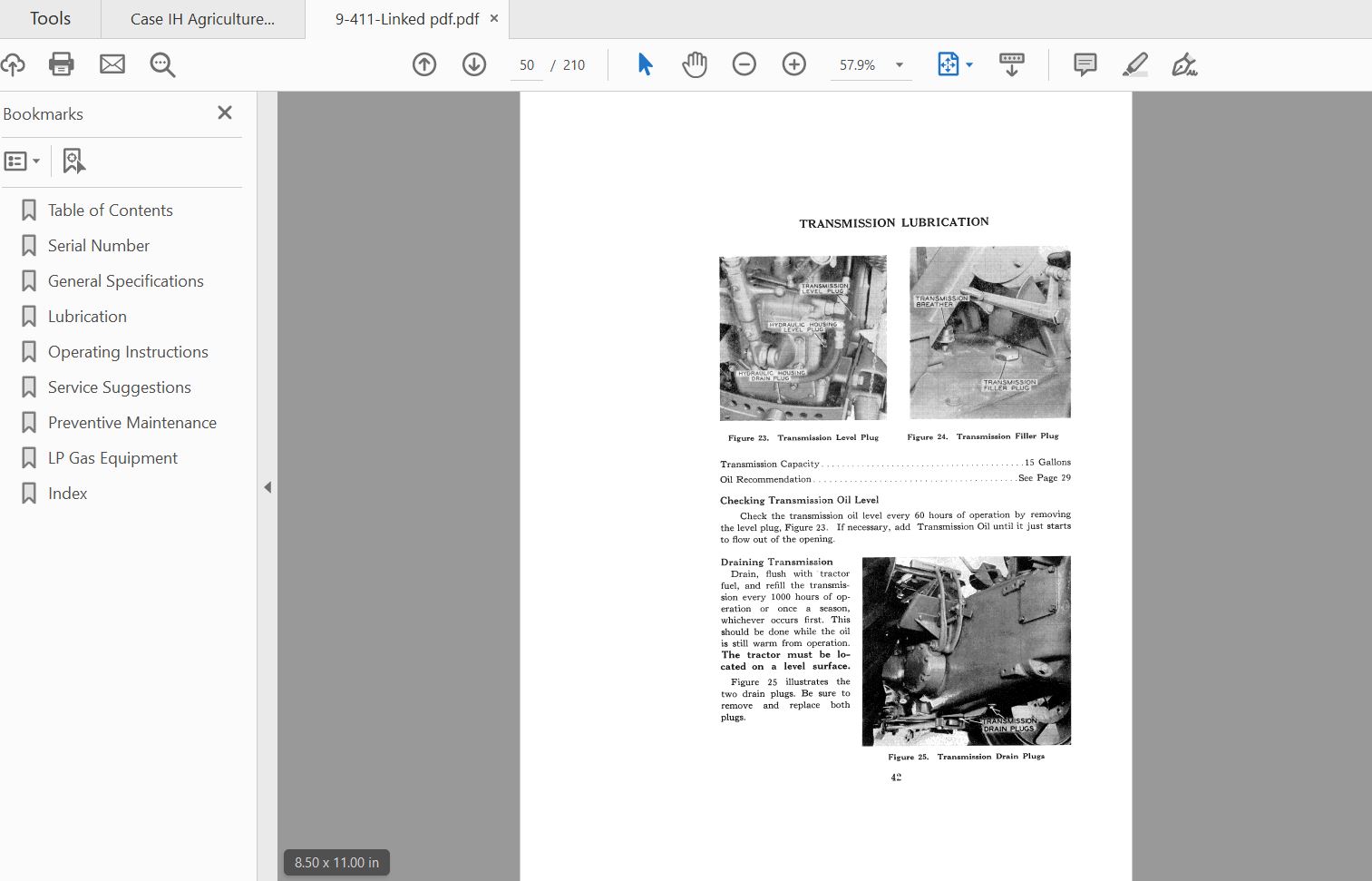Add a comment sticky note
The height and width of the screenshot is (881, 1372).
coord(1085,64)
